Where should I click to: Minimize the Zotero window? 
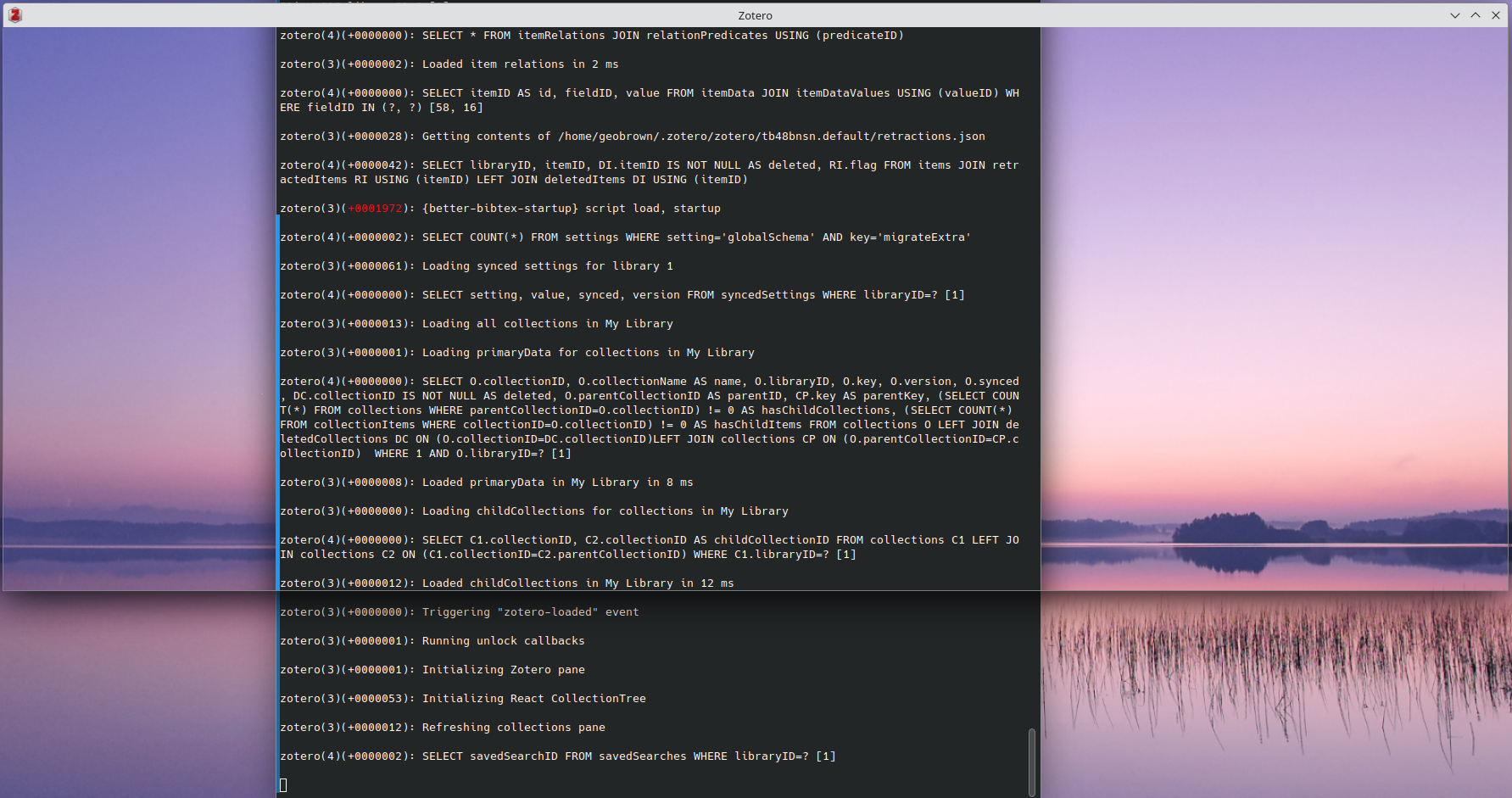(1455, 15)
